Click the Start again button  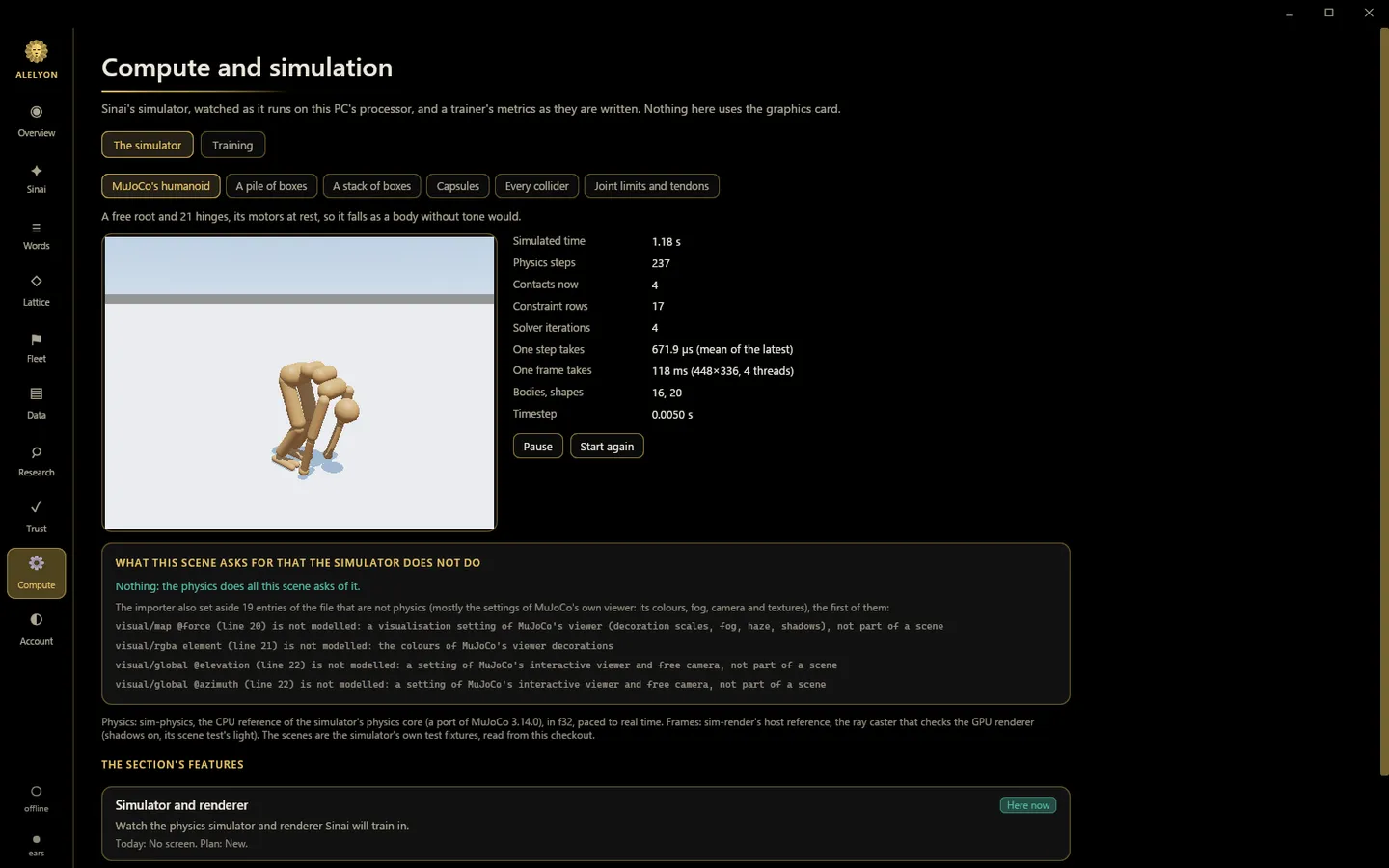pos(607,447)
